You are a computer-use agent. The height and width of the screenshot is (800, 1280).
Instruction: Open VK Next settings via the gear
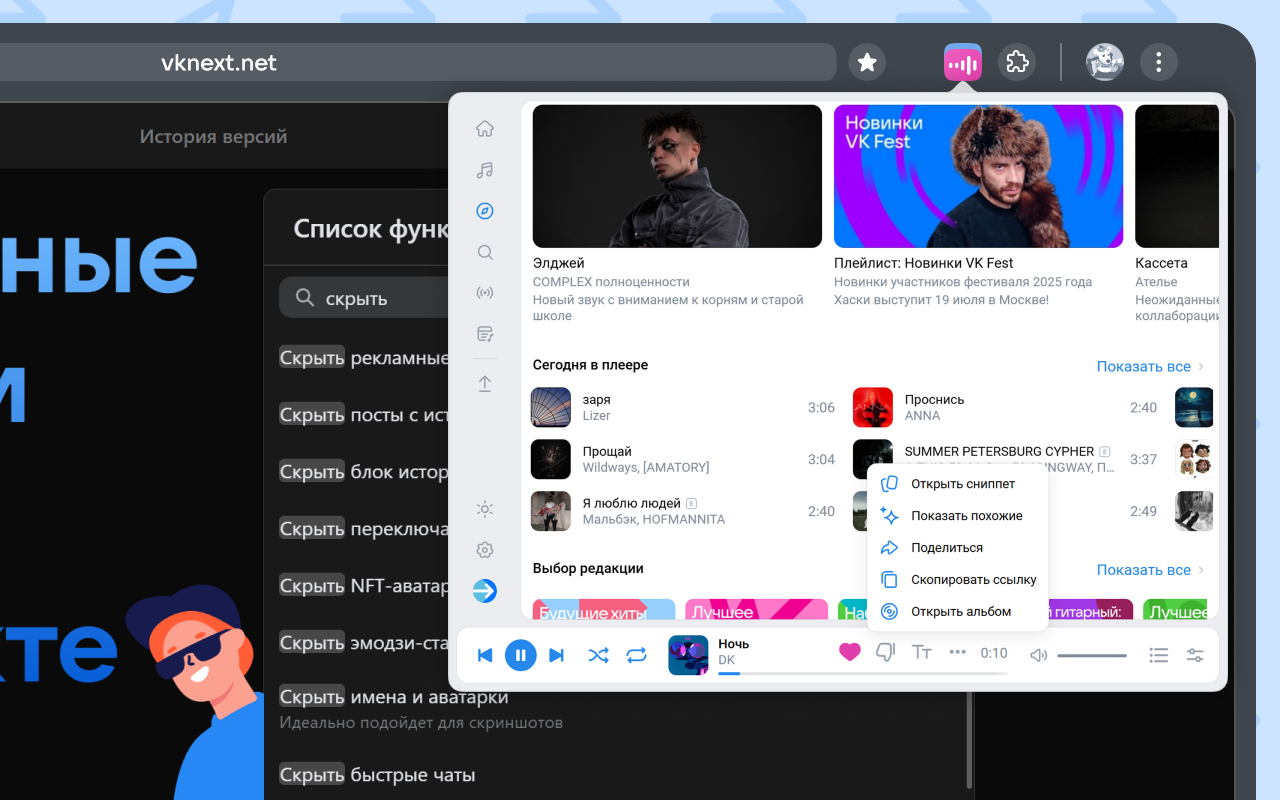pyautogui.click(x=484, y=549)
